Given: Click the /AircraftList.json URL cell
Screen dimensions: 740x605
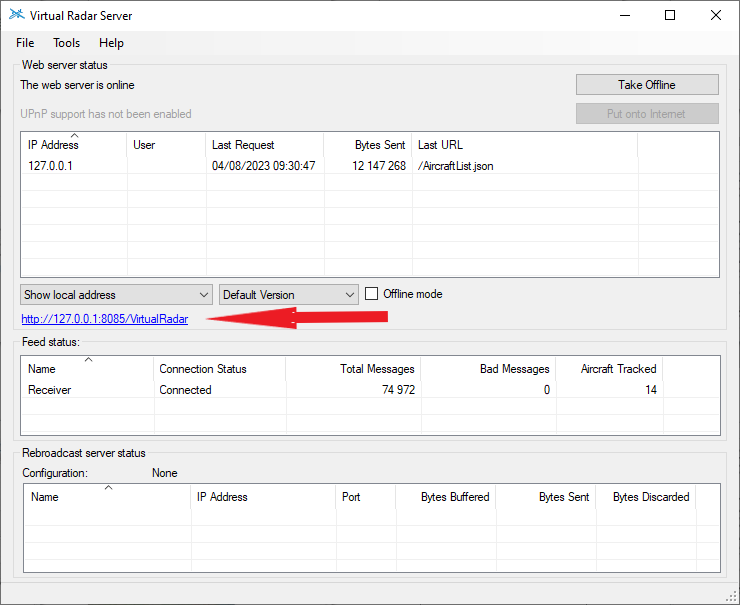Looking at the screenshot, I should 455,166.
